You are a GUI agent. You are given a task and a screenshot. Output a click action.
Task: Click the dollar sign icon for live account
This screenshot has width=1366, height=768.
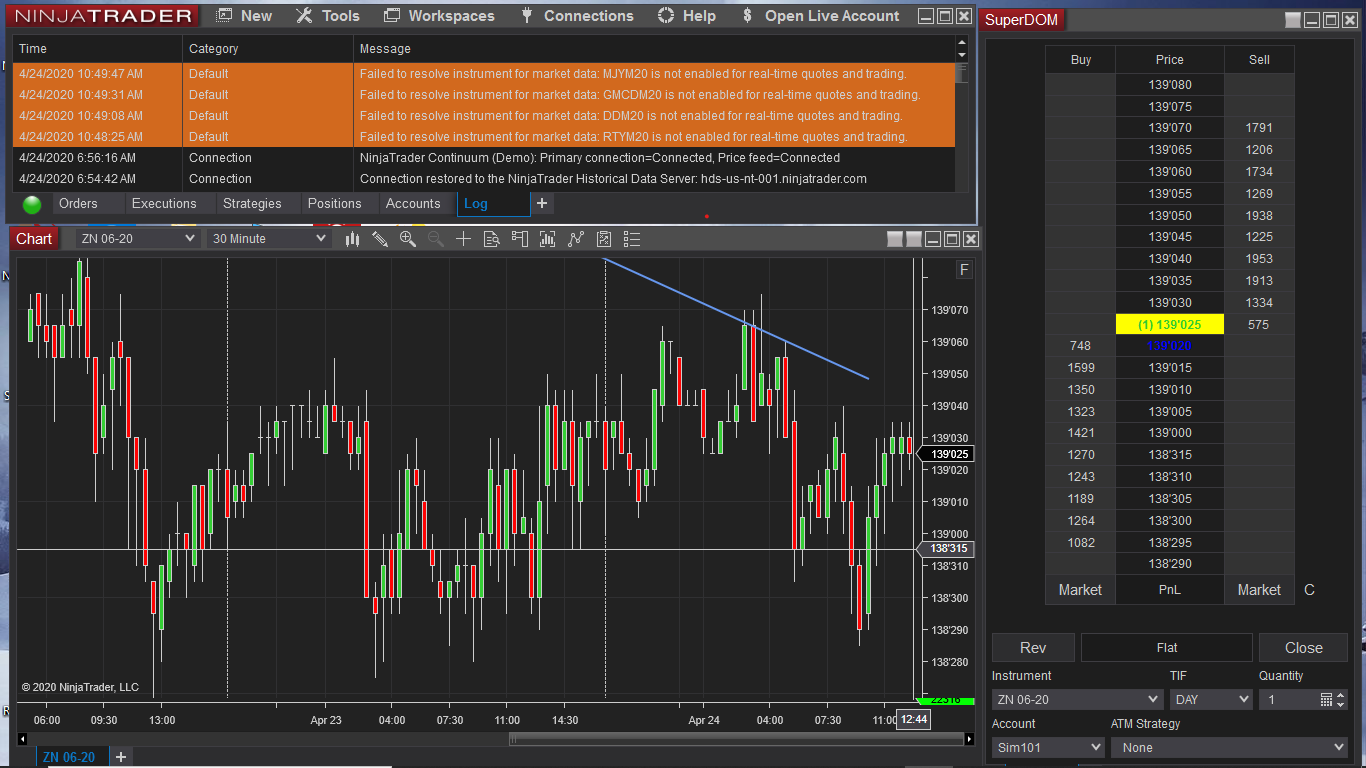coord(747,16)
